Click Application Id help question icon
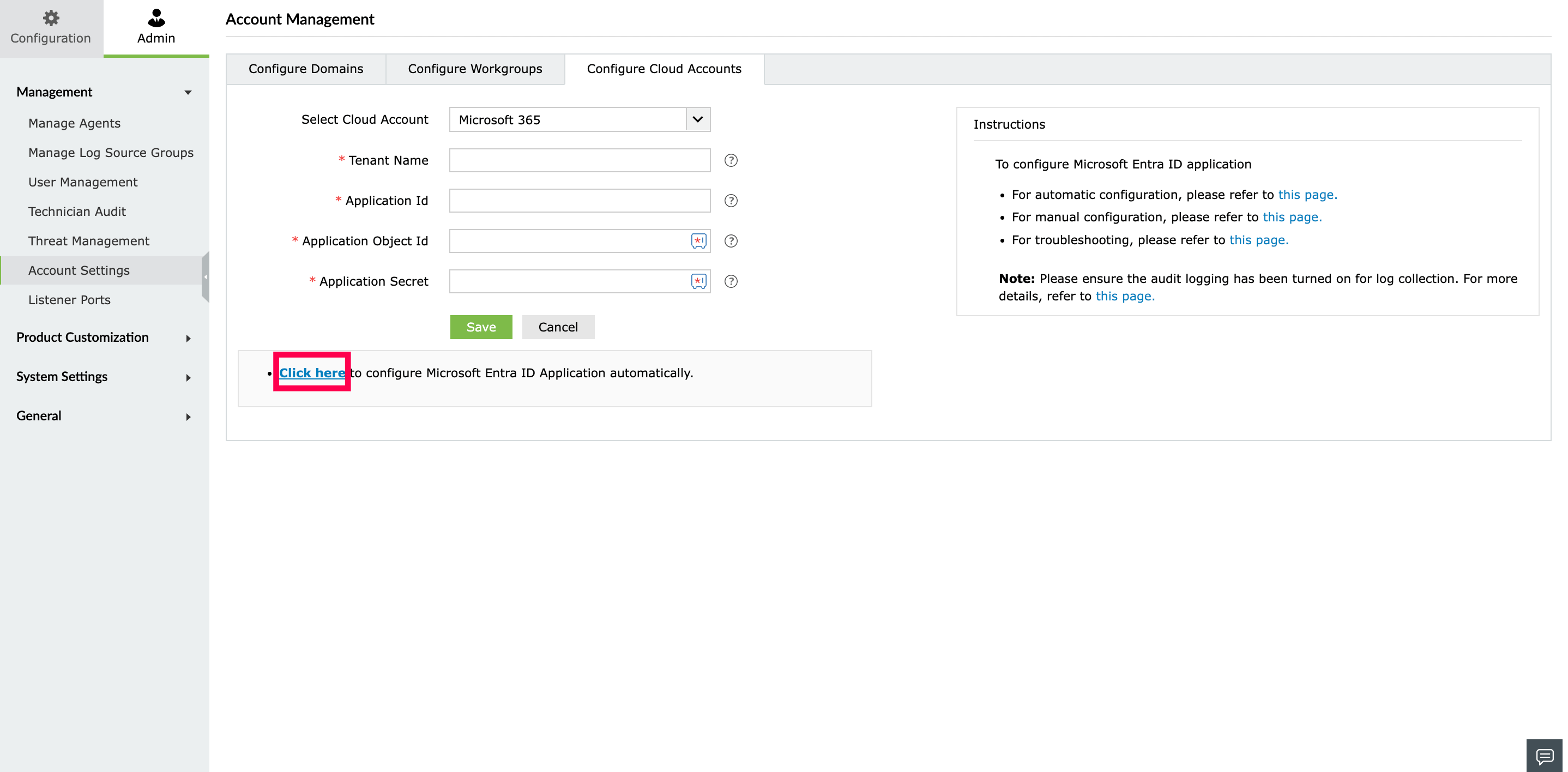This screenshot has height=772, width=1568. pos(731,200)
